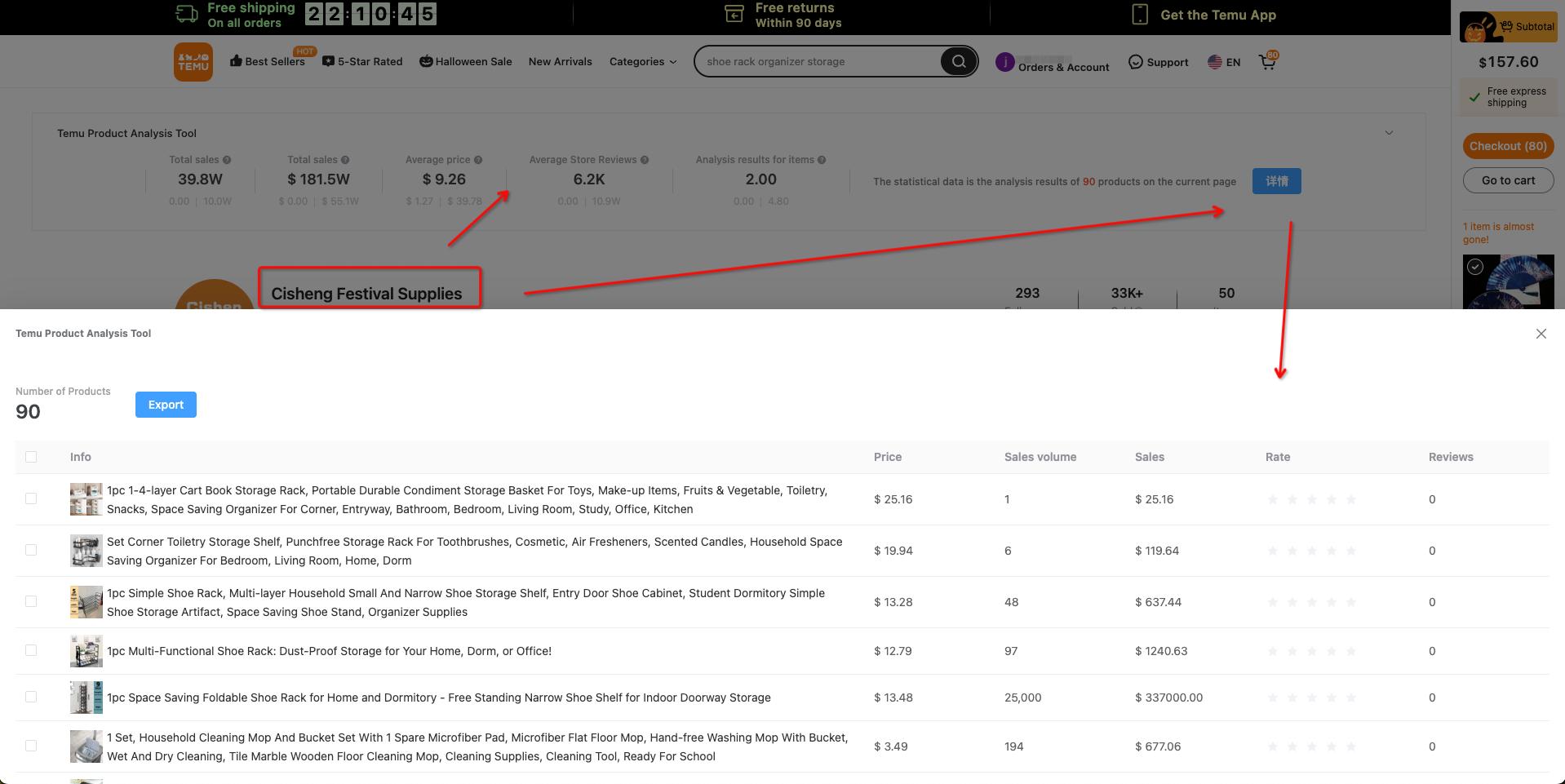Select the Foldable Shoe Rack row checkbox
Viewport: 1565px width, 784px height.
tap(31, 697)
